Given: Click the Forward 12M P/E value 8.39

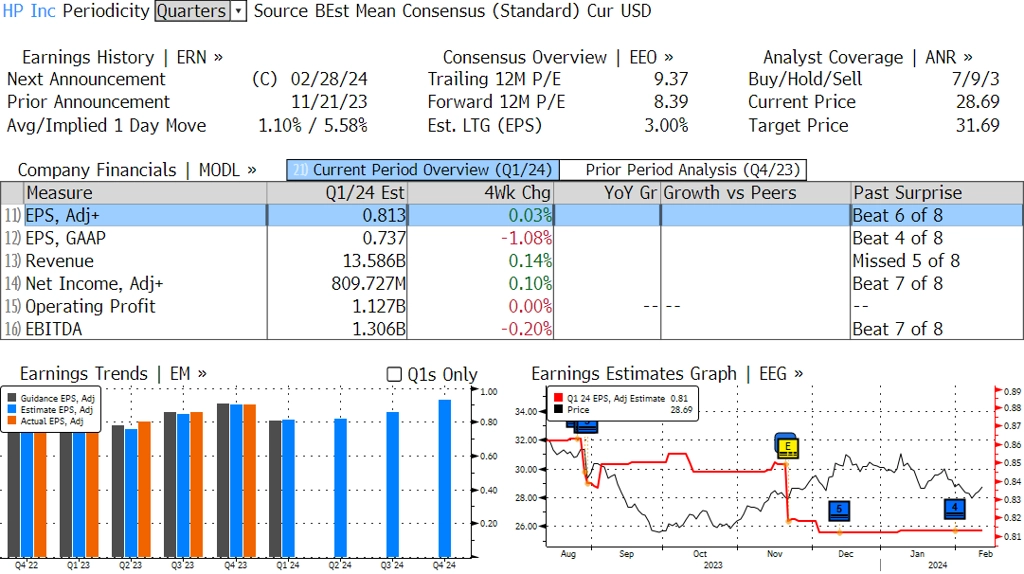Looking at the screenshot, I should [671, 102].
